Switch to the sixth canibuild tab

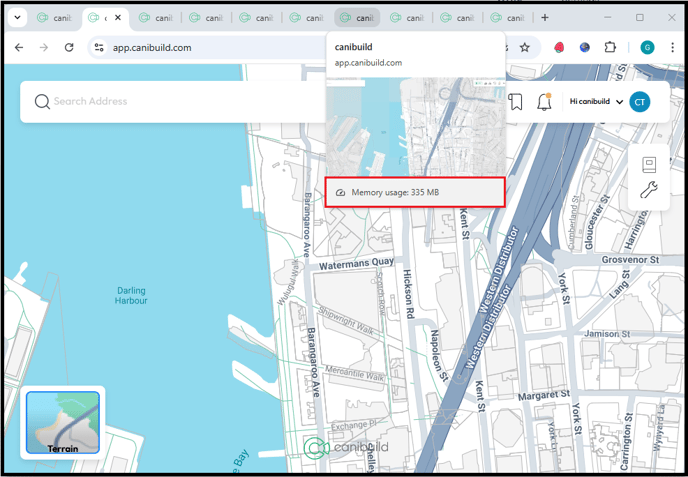tap(307, 18)
